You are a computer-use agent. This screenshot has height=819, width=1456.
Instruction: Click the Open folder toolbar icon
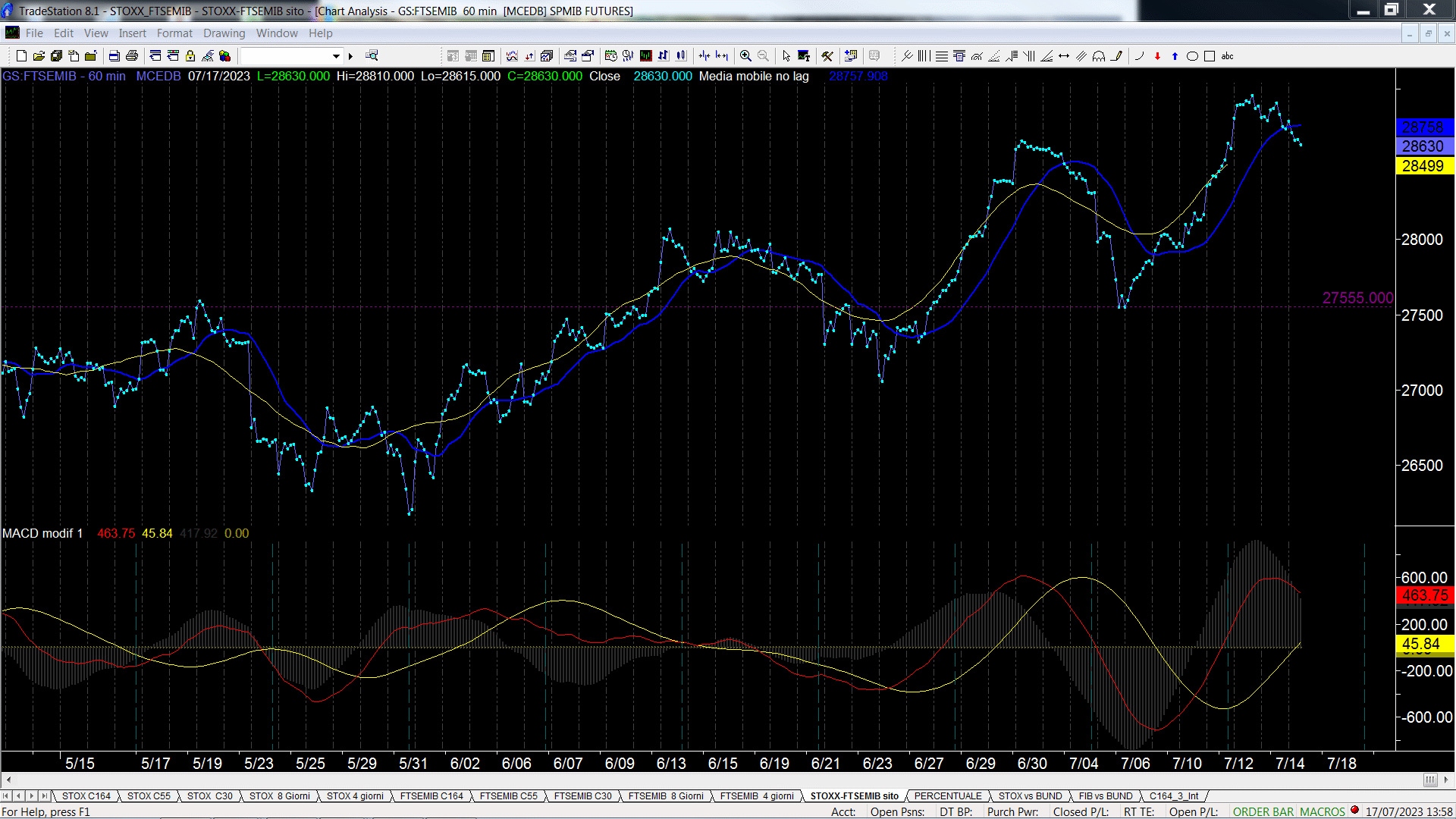pos(39,56)
